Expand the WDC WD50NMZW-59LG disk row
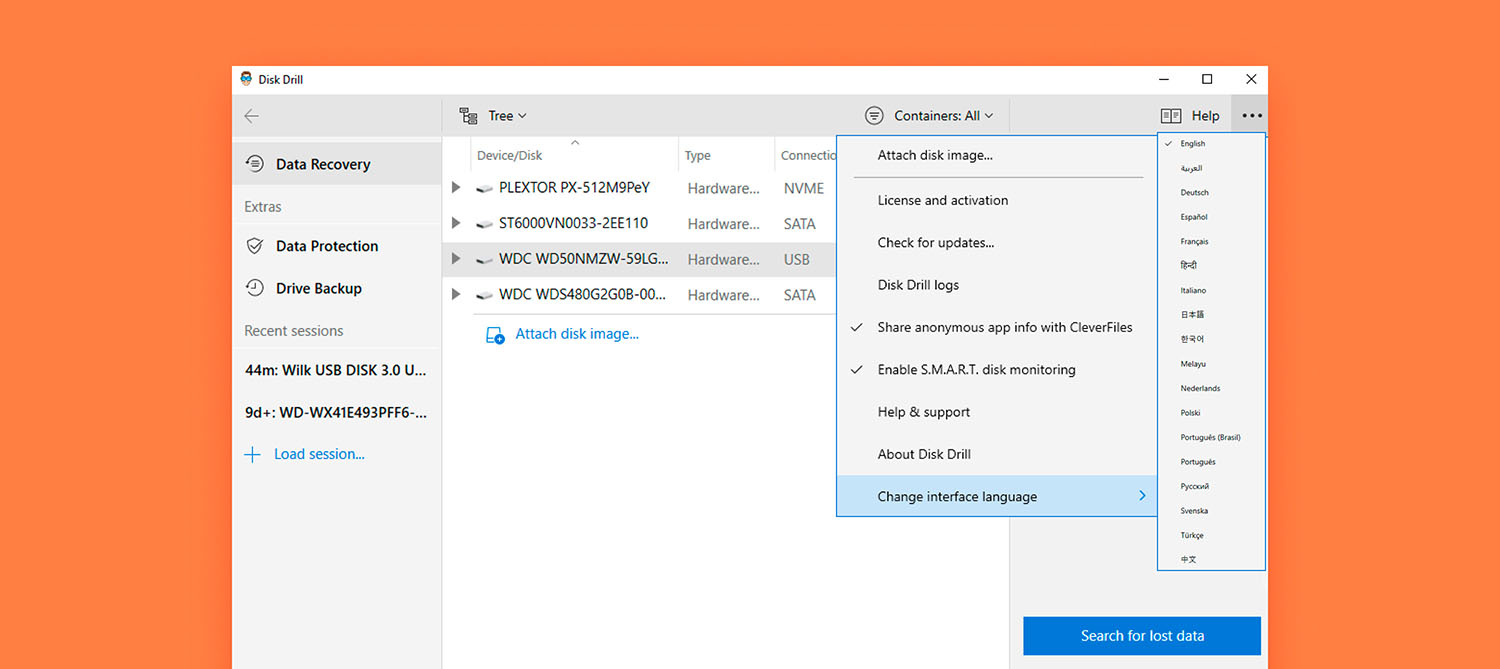 456,259
